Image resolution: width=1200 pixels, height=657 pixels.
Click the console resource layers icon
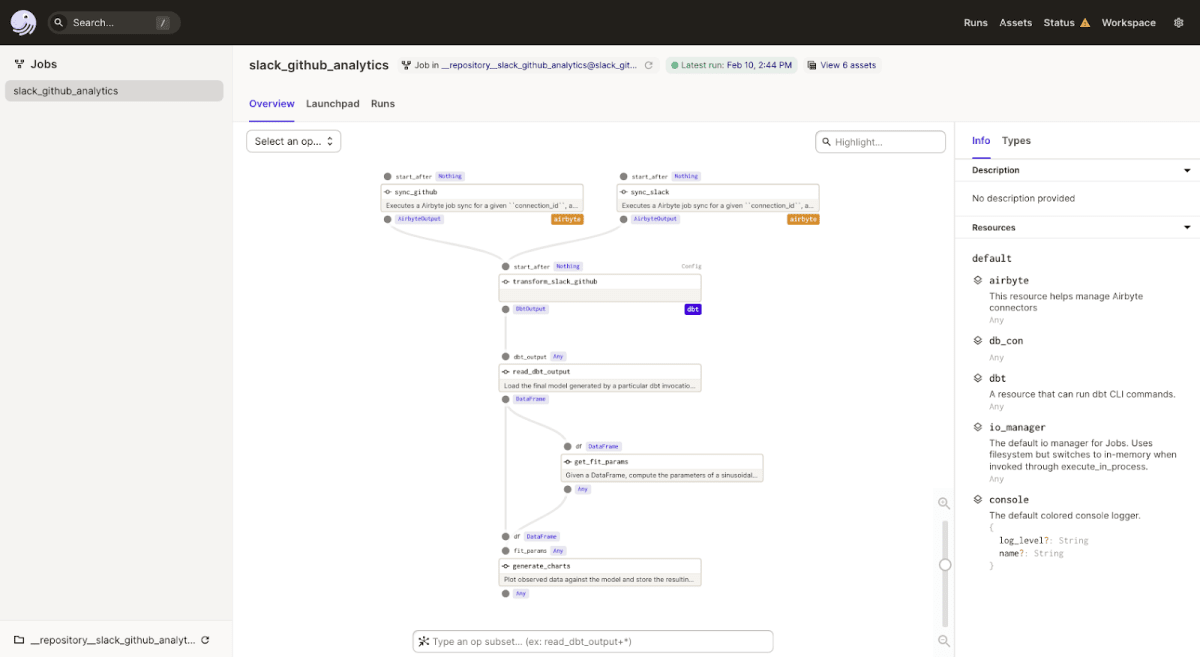click(x=978, y=499)
